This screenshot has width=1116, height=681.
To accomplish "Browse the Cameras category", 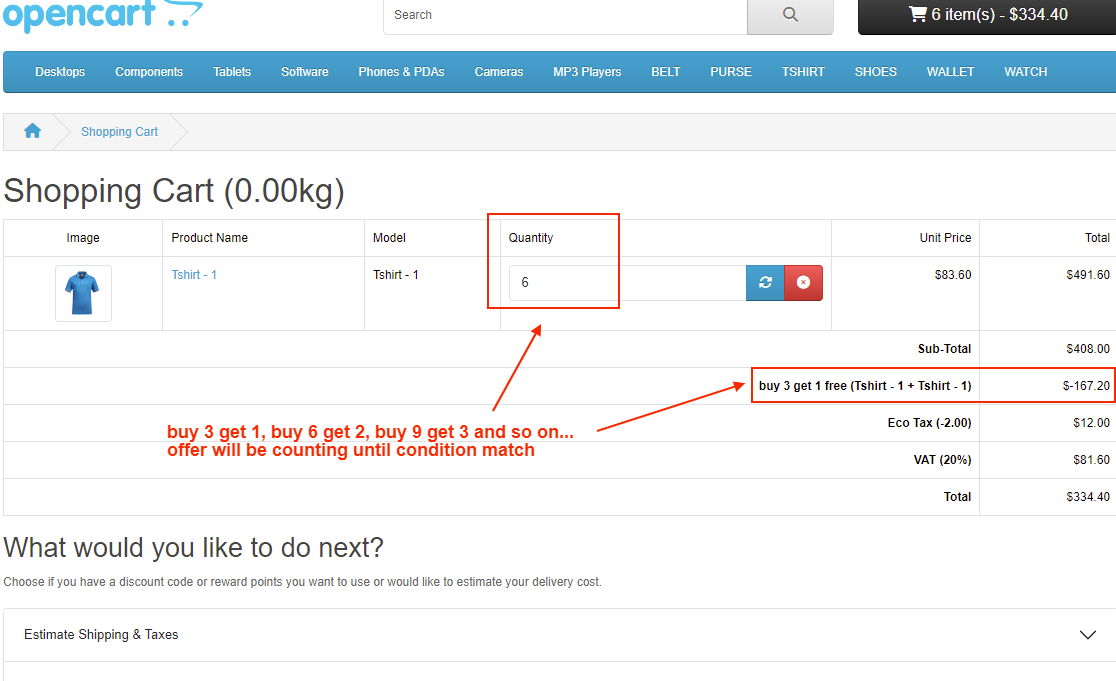I will [x=499, y=72].
